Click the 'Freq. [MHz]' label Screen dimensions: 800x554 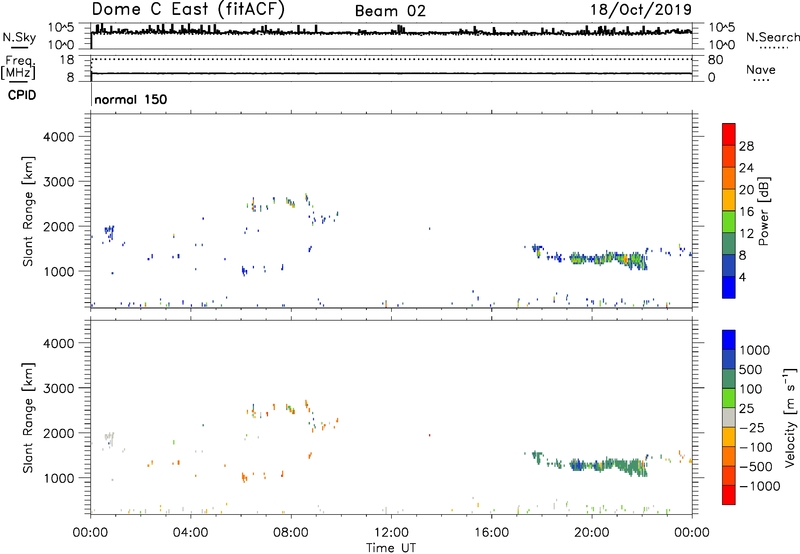tap(18, 67)
